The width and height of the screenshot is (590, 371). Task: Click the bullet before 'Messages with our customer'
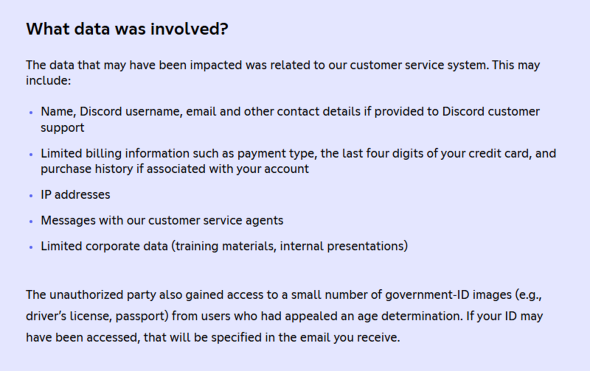(31, 221)
